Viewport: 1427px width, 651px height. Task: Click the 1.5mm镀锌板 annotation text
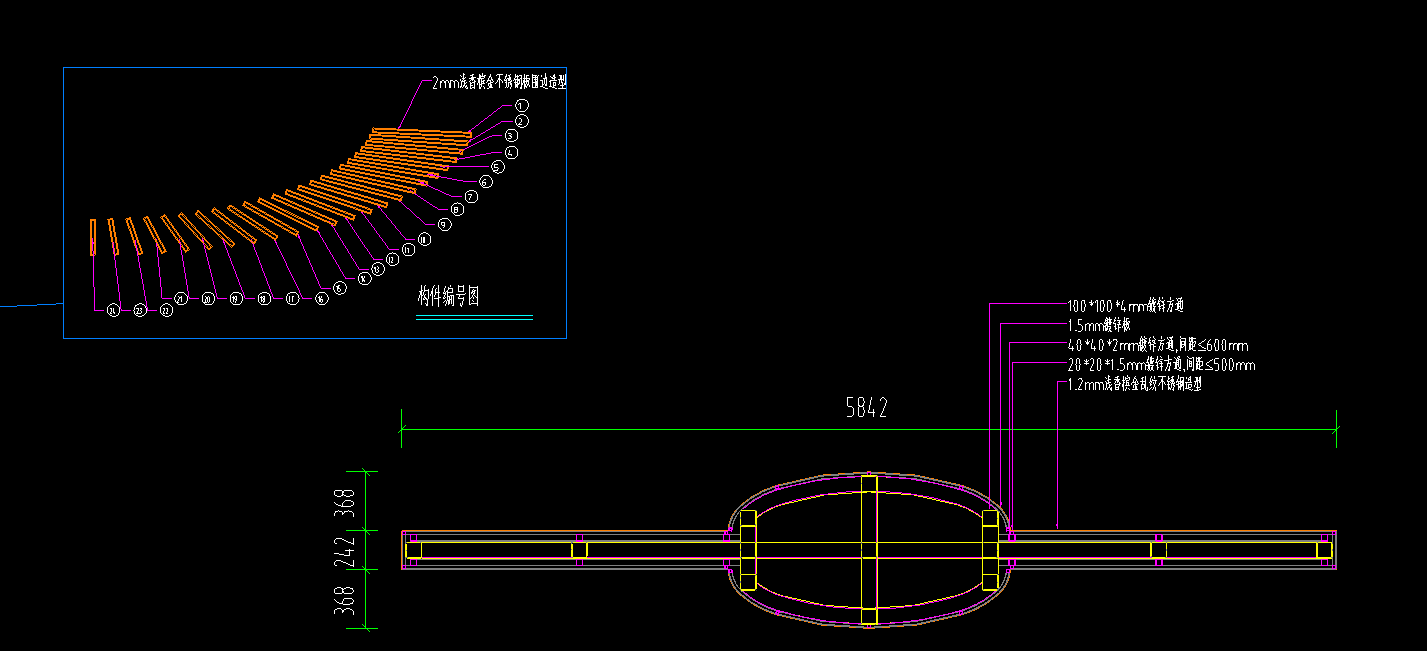[1099, 325]
